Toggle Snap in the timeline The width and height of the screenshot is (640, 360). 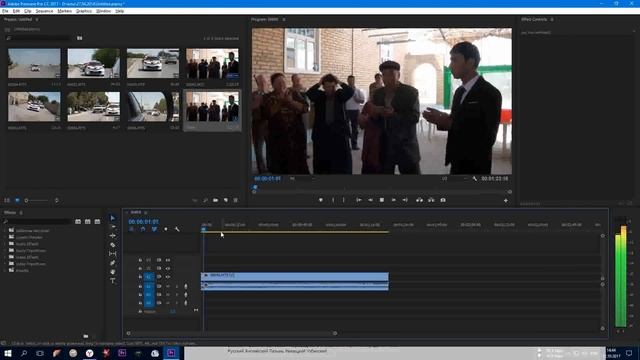coord(143,229)
